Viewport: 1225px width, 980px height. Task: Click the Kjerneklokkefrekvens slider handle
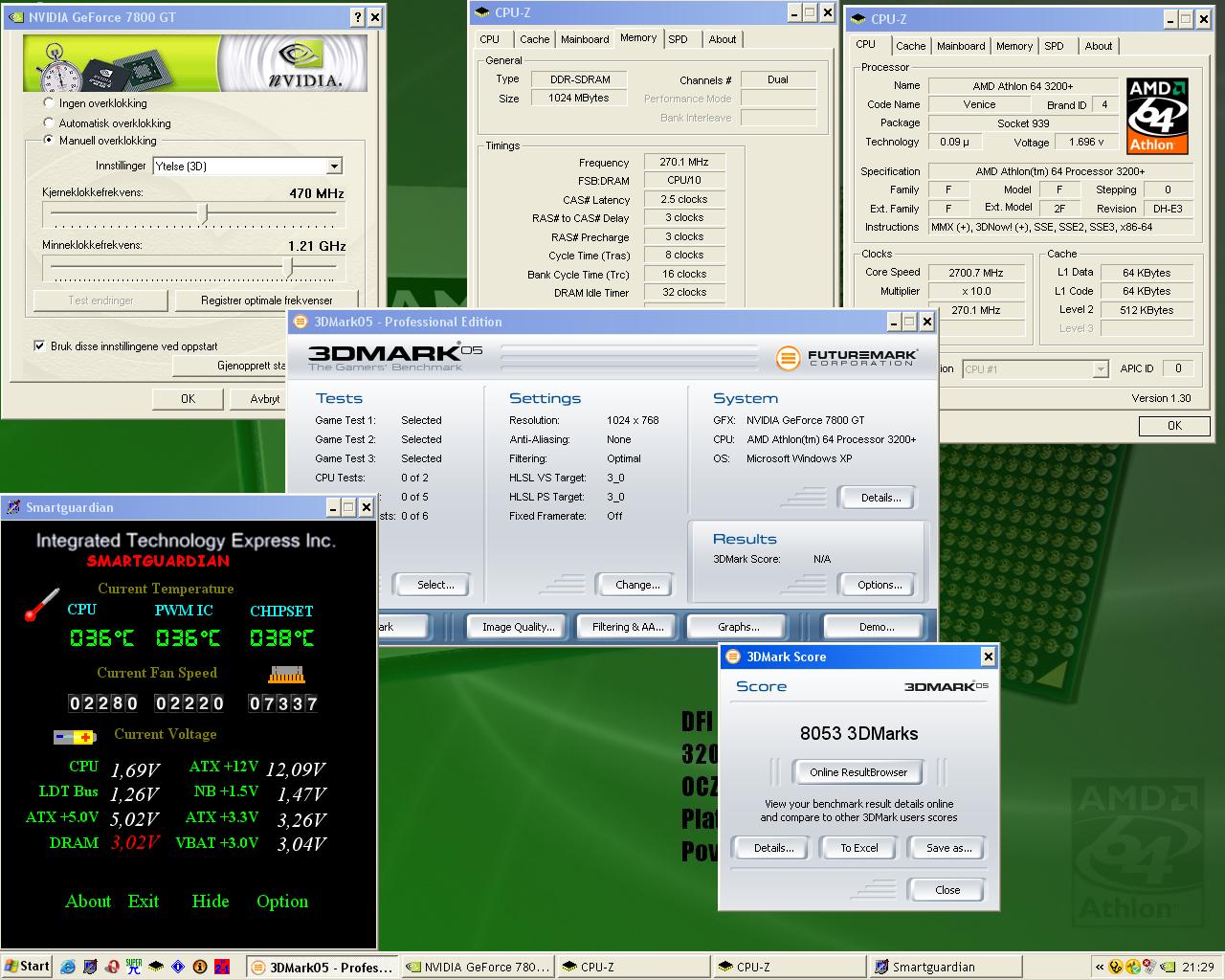point(203,213)
